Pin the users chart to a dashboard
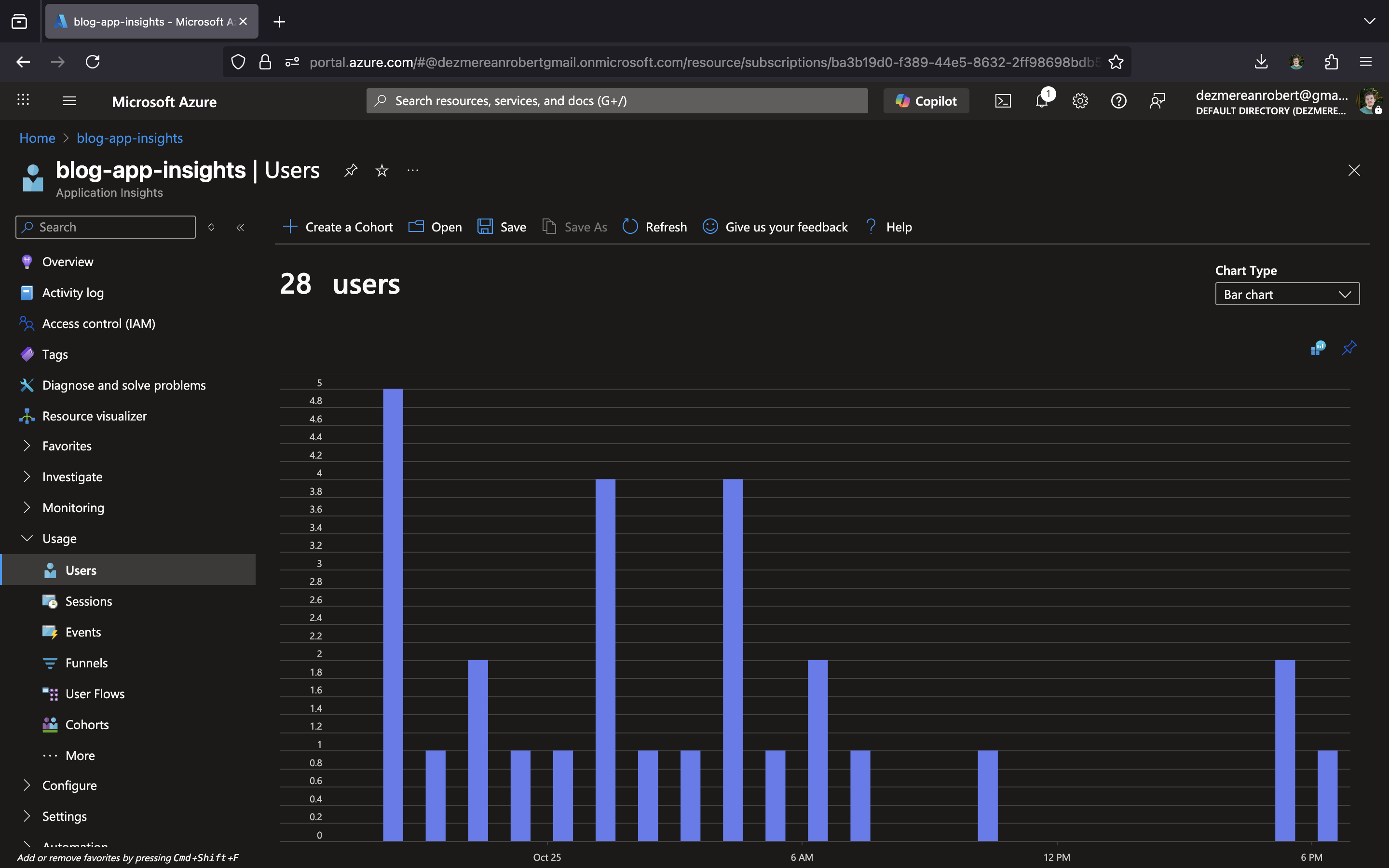This screenshot has height=868, width=1389. 1349,347
